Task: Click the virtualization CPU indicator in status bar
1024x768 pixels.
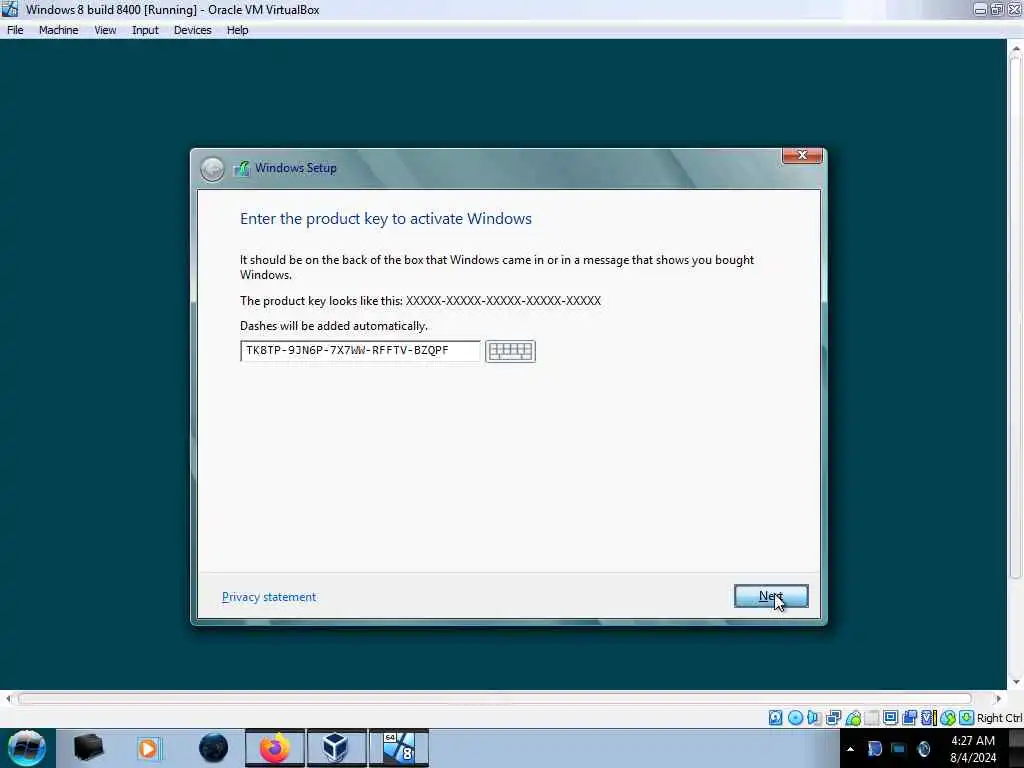Action: click(x=928, y=718)
